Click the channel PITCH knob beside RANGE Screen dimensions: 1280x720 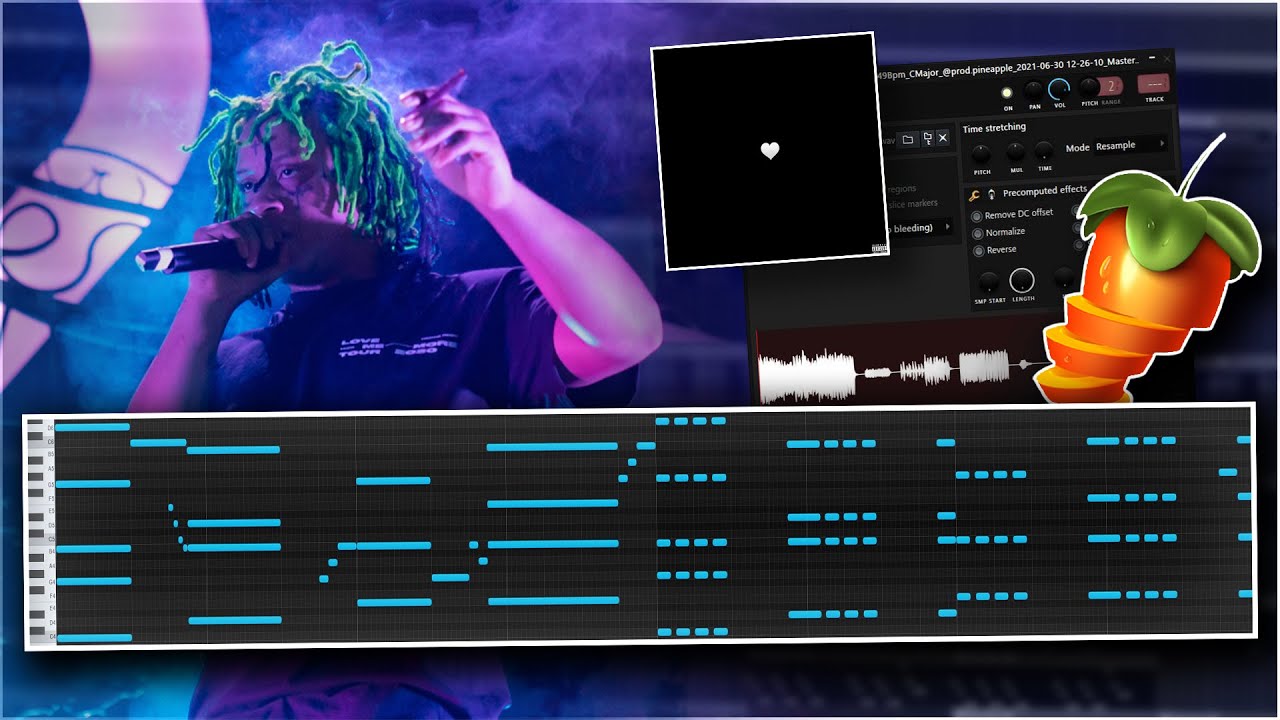1089,88
